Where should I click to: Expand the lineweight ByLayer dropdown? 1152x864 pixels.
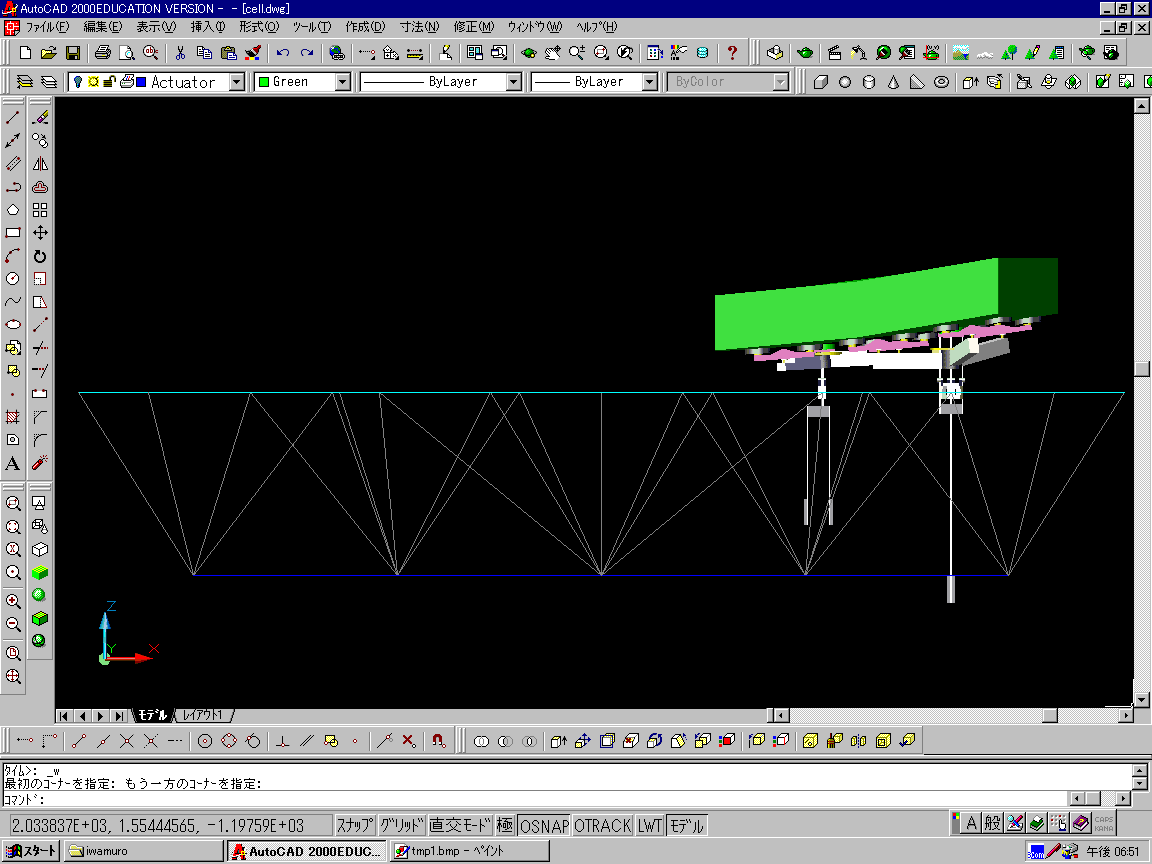coord(649,82)
